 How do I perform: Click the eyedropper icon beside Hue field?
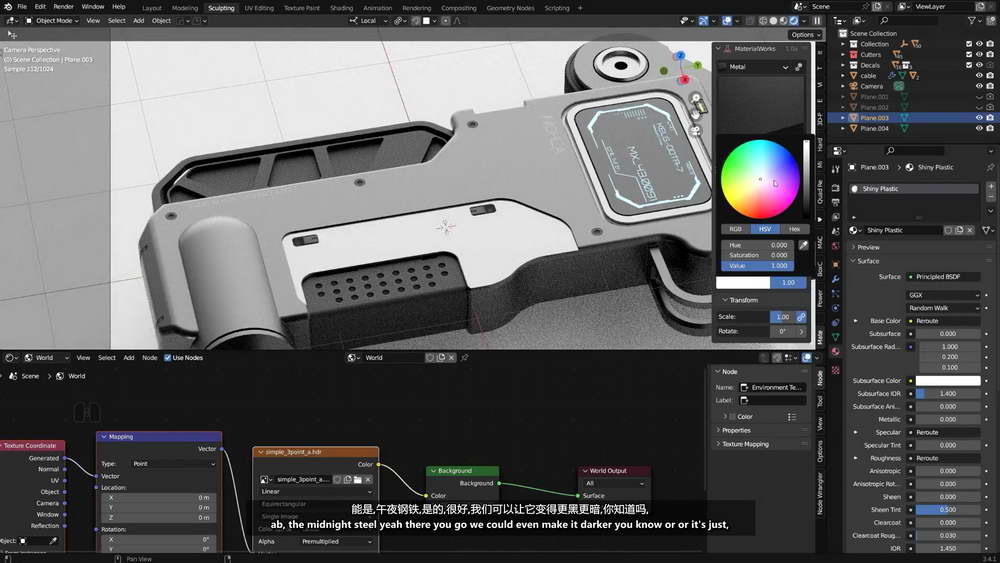[x=803, y=245]
